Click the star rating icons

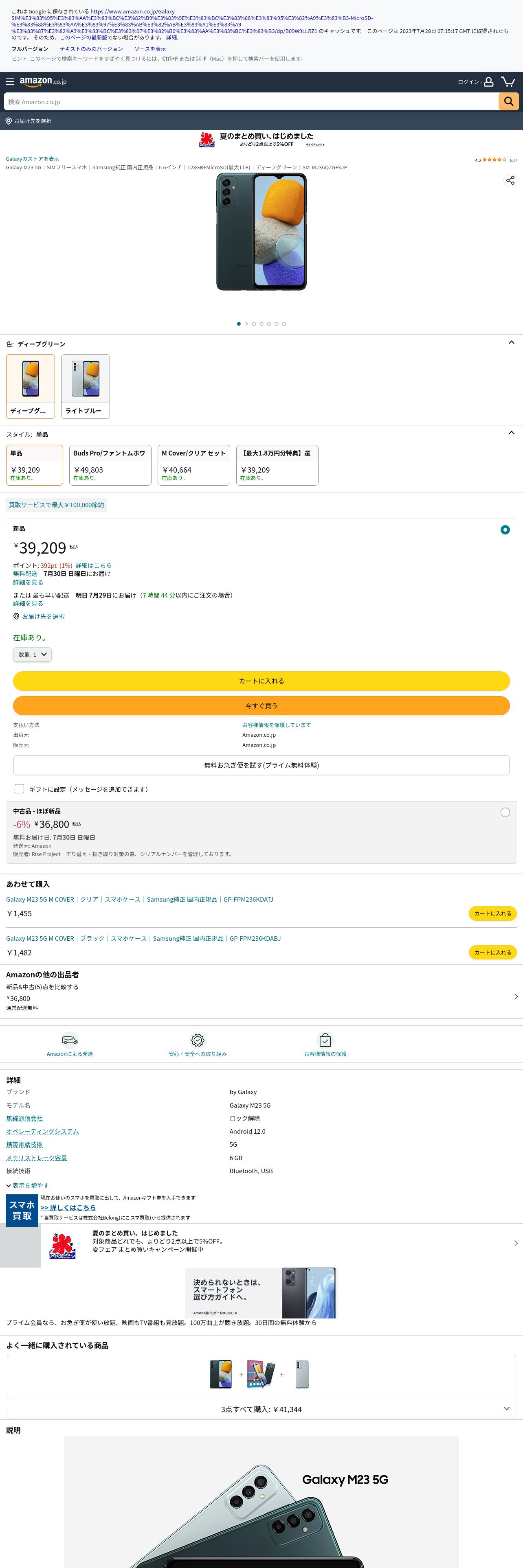point(494,160)
